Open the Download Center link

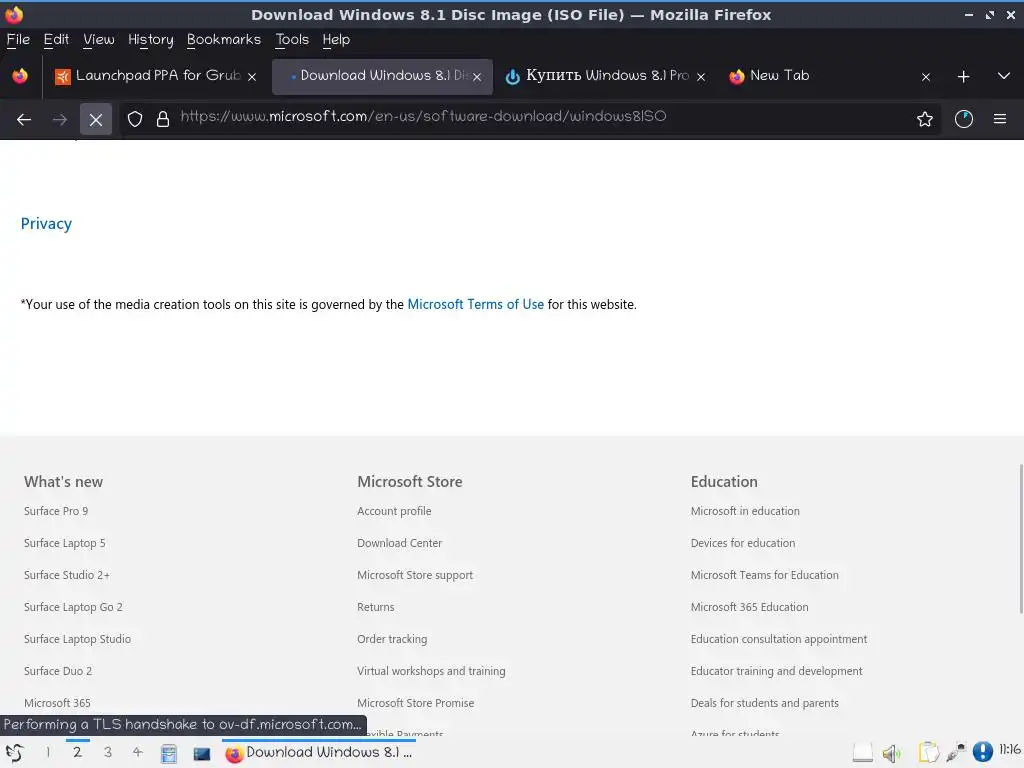tap(400, 543)
